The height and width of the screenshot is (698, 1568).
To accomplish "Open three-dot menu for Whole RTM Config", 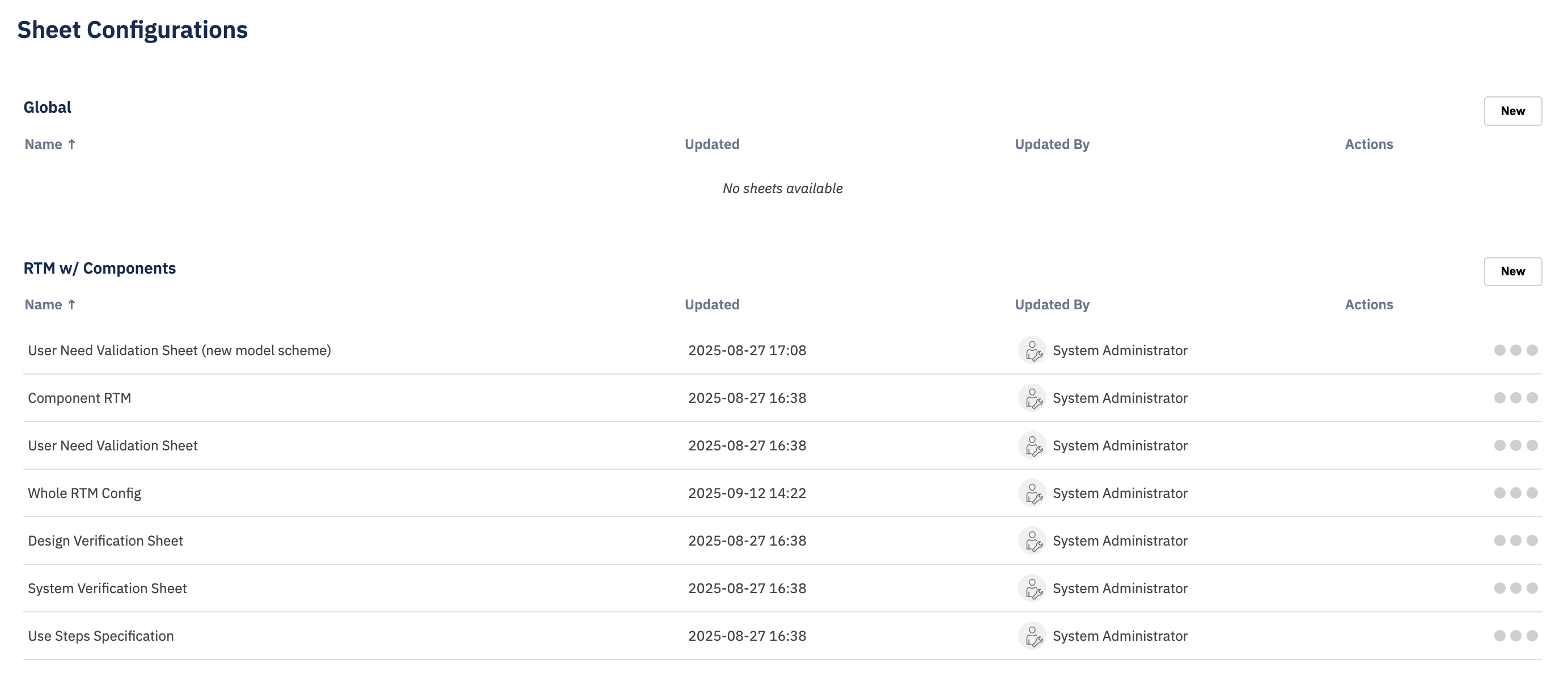I will click(x=1515, y=493).
